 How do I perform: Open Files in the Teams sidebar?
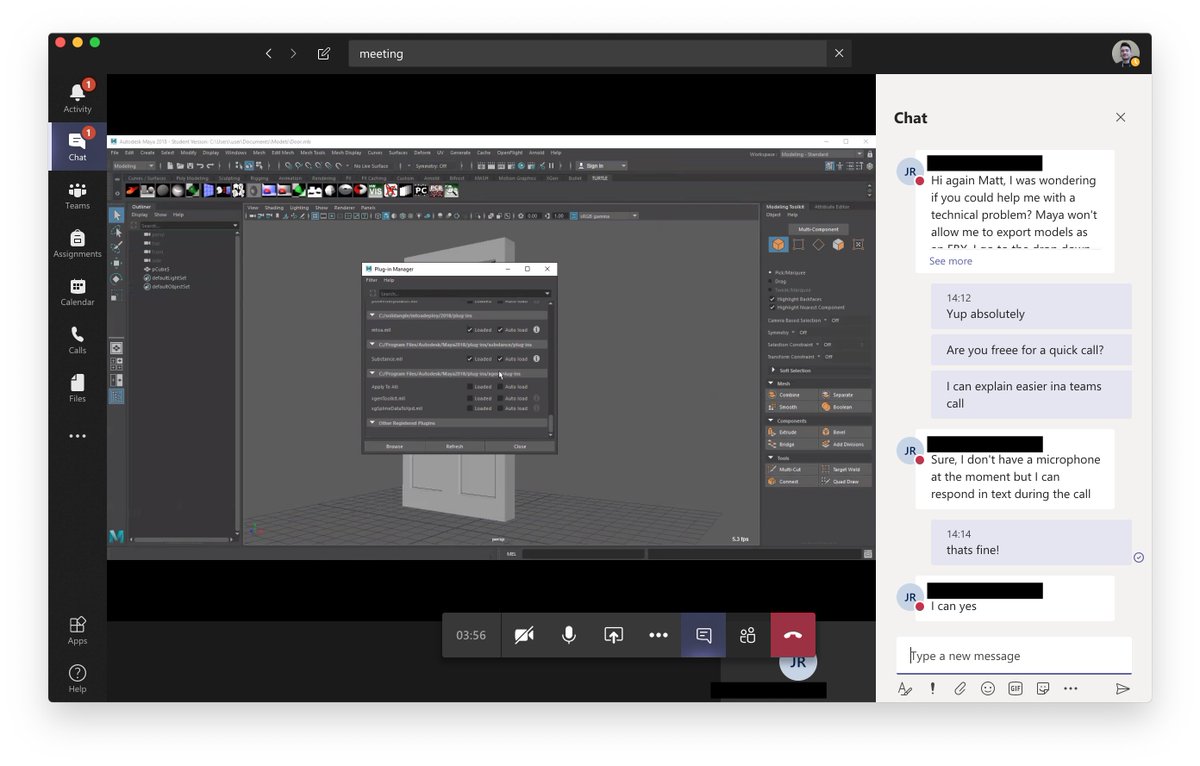(x=77, y=387)
